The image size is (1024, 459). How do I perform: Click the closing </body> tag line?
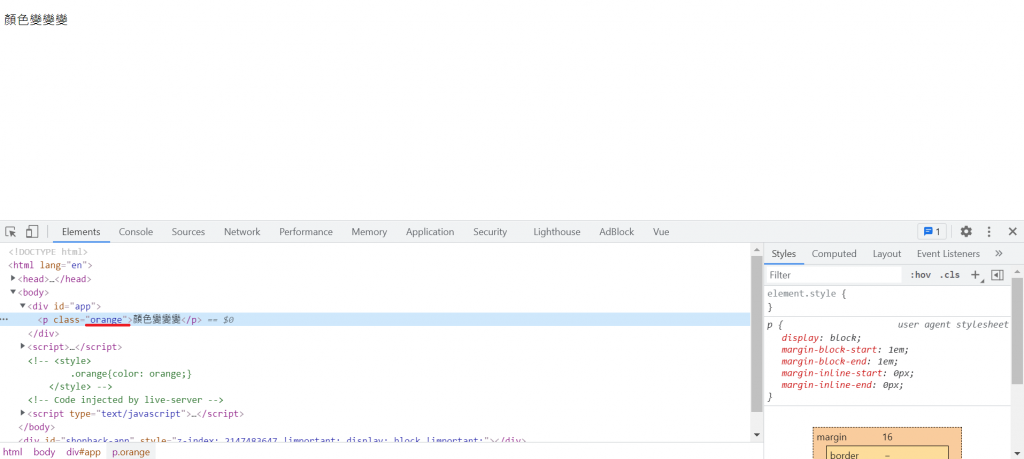coord(36,427)
